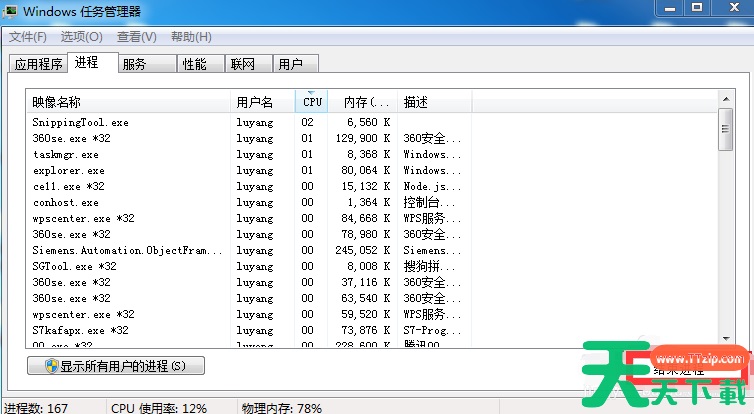Open the 文件(F) menu
Image resolution: width=754 pixels, height=414 pixels.
click(27, 37)
